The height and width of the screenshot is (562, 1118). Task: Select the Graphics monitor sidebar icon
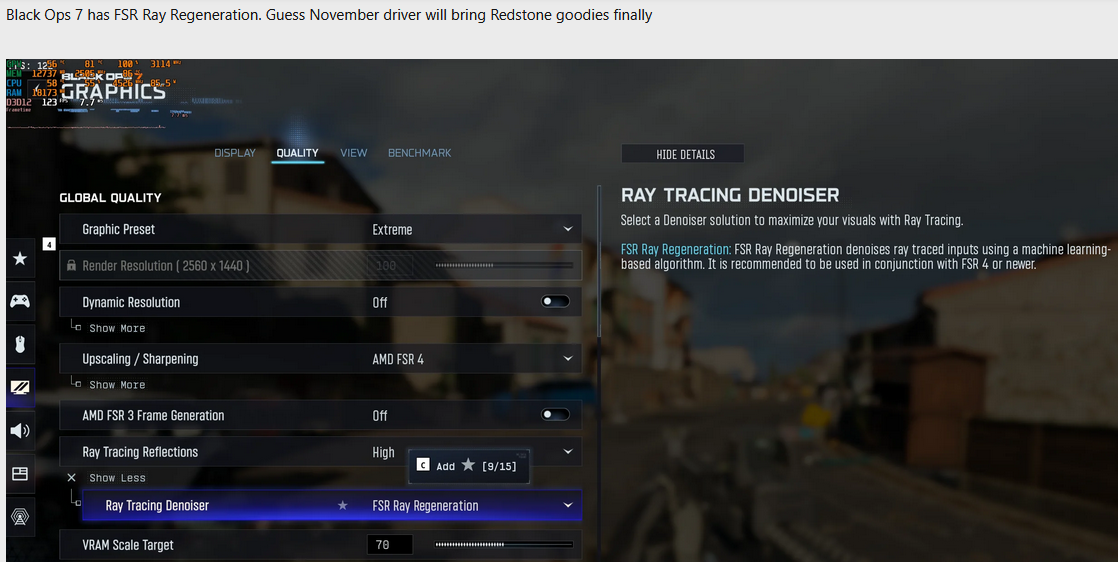pyautogui.click(x=20, y=387)
